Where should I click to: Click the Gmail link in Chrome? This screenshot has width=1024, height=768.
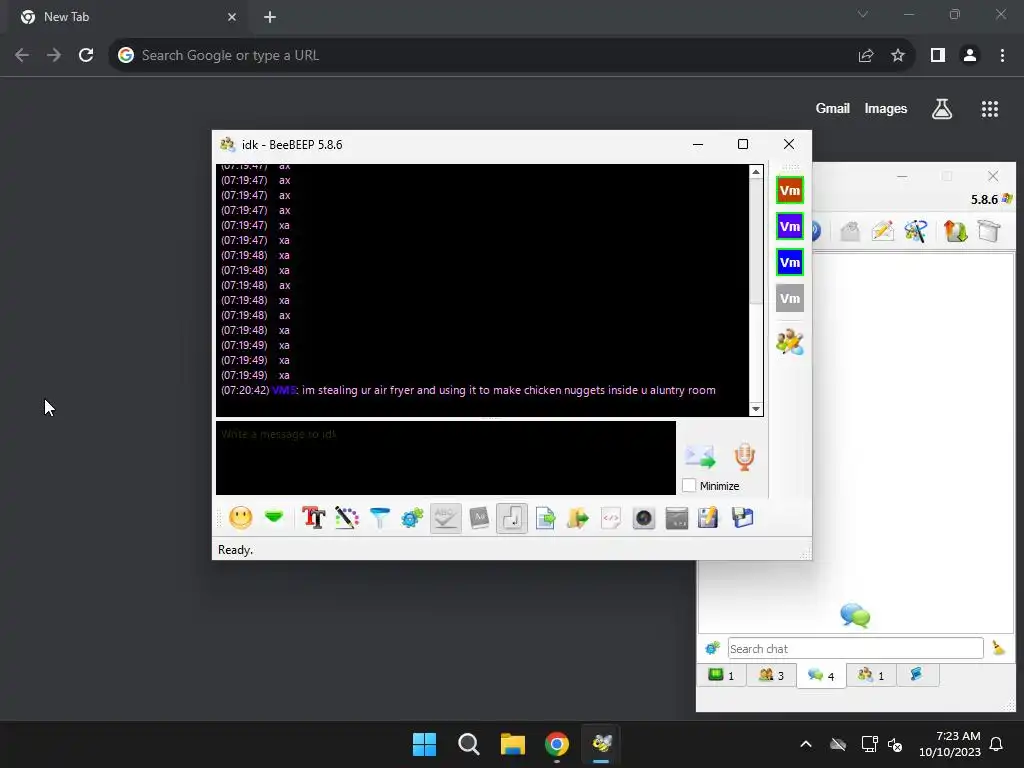pos(833,109)
